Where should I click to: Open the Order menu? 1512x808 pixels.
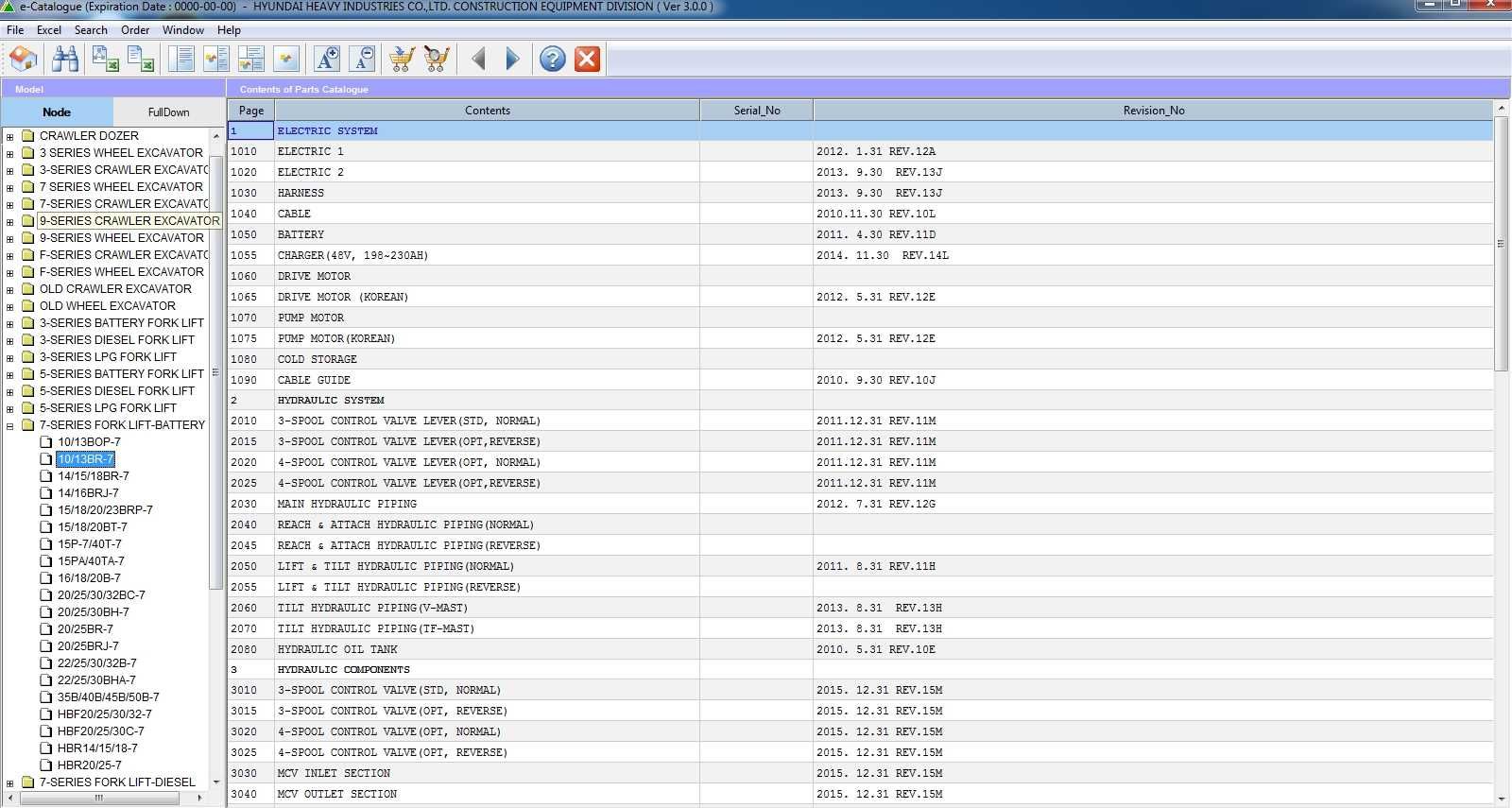pos(135,29)
